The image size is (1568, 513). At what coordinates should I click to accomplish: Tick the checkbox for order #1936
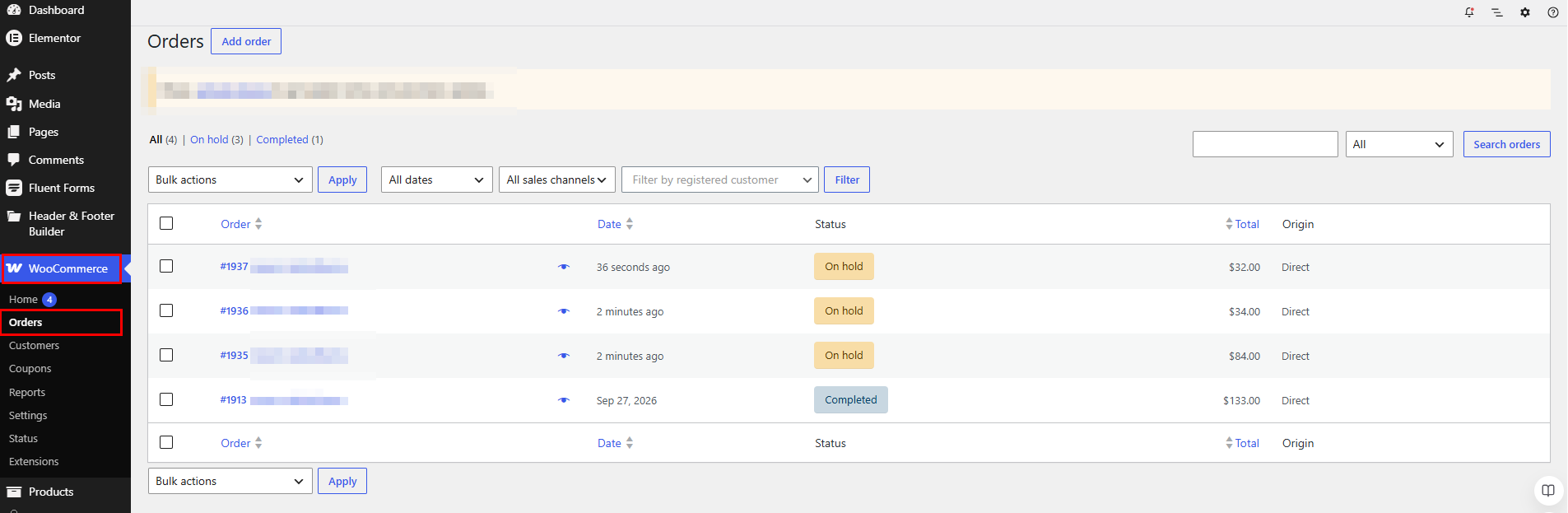click(x=166, y=310)
